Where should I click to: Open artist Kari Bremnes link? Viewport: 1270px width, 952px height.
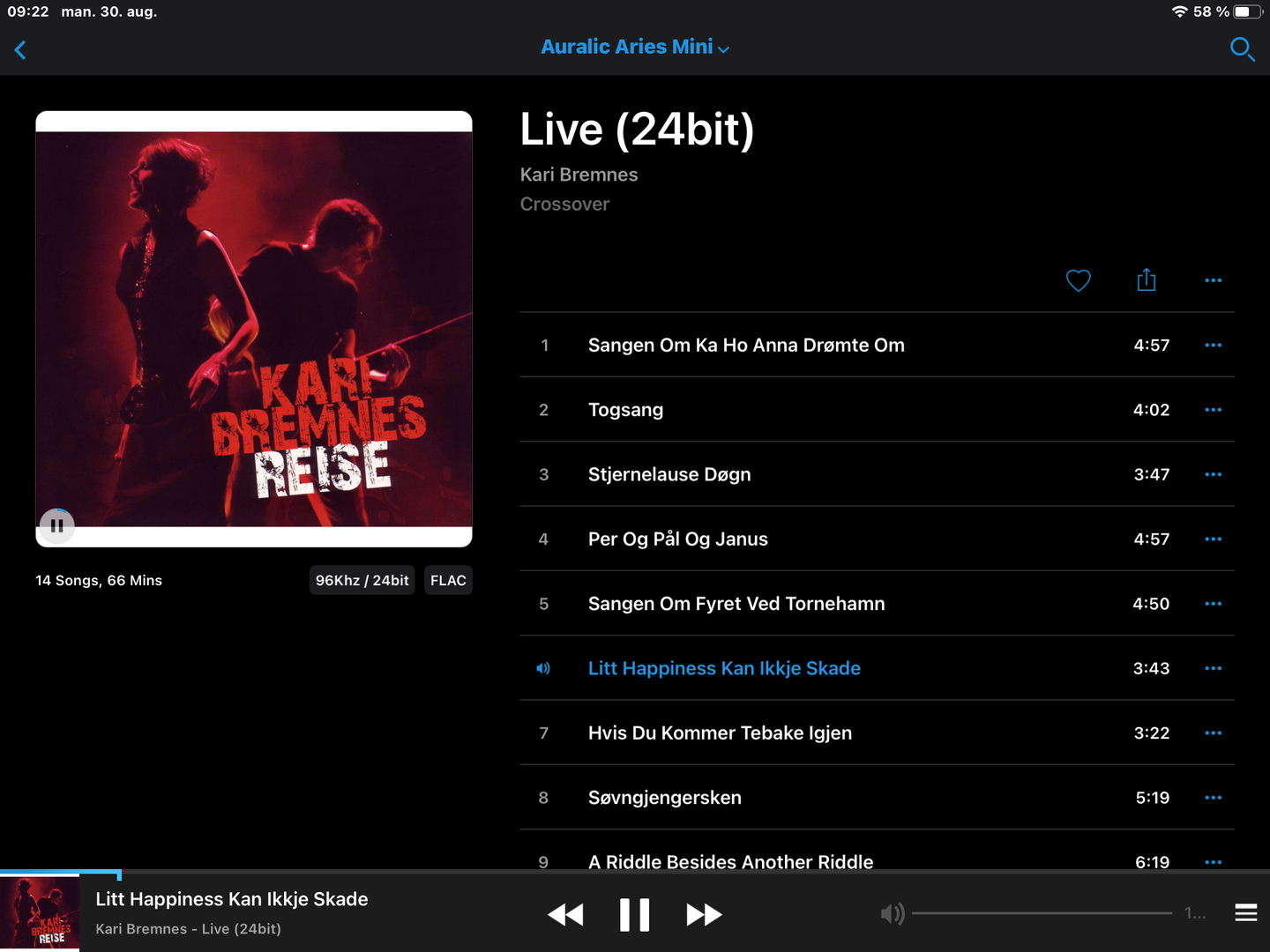pos(579,175)
